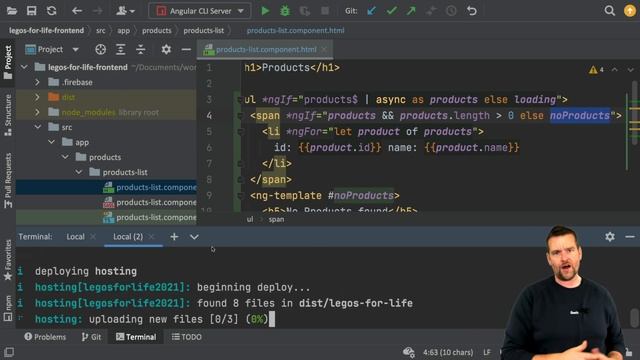The width and height of the screenshot is (640, 360).
Task: Collapse the products-list folder
Action: [79, 172]
